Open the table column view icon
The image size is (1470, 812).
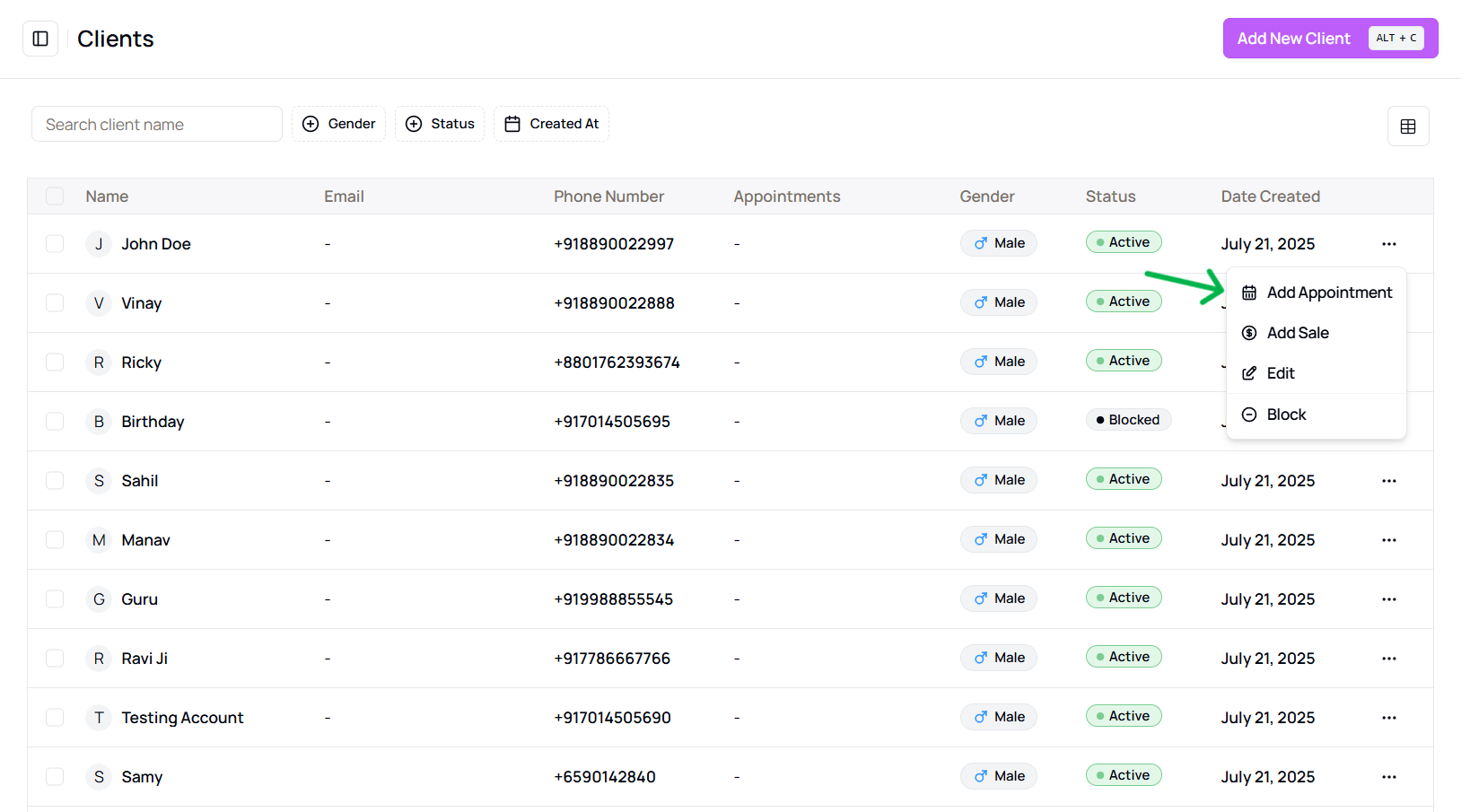[1408, 127]
